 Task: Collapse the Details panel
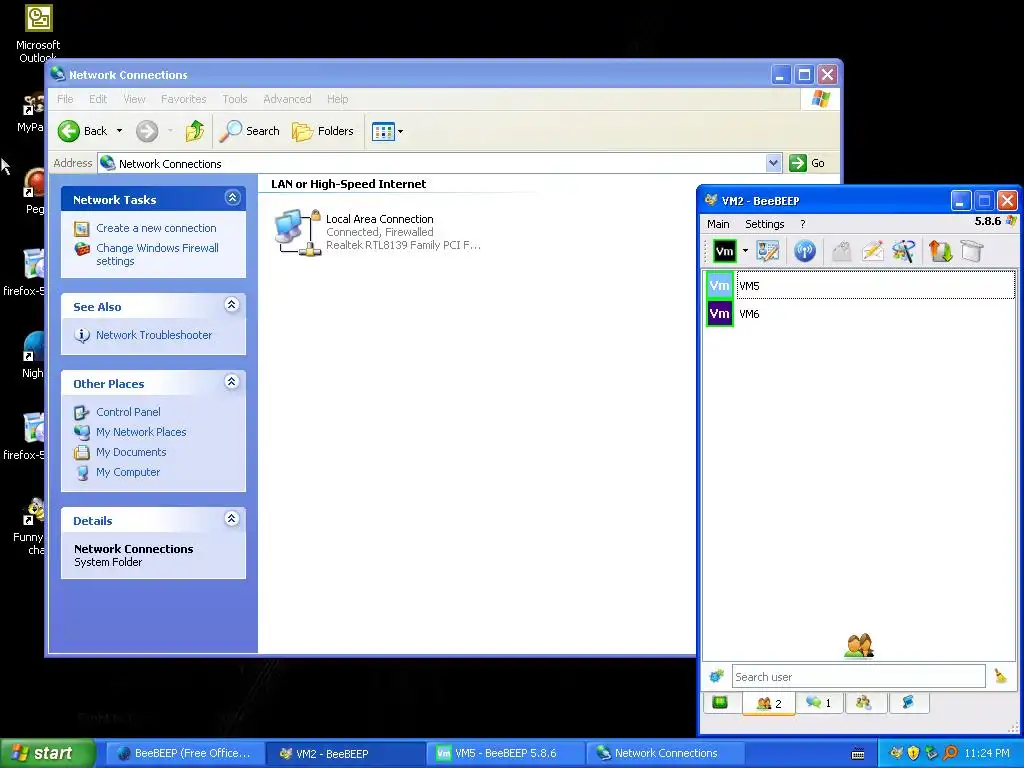pyautogui.click(x=232, y=519)
